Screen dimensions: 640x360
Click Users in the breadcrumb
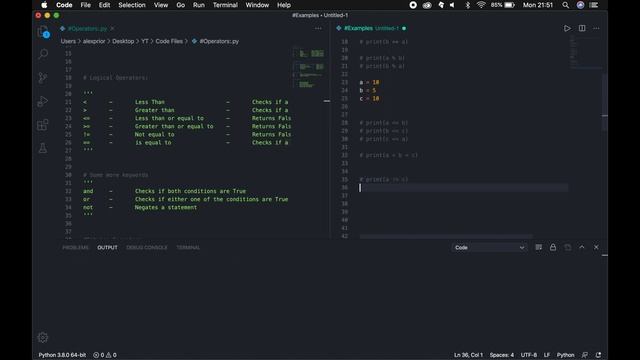(68, 41)
